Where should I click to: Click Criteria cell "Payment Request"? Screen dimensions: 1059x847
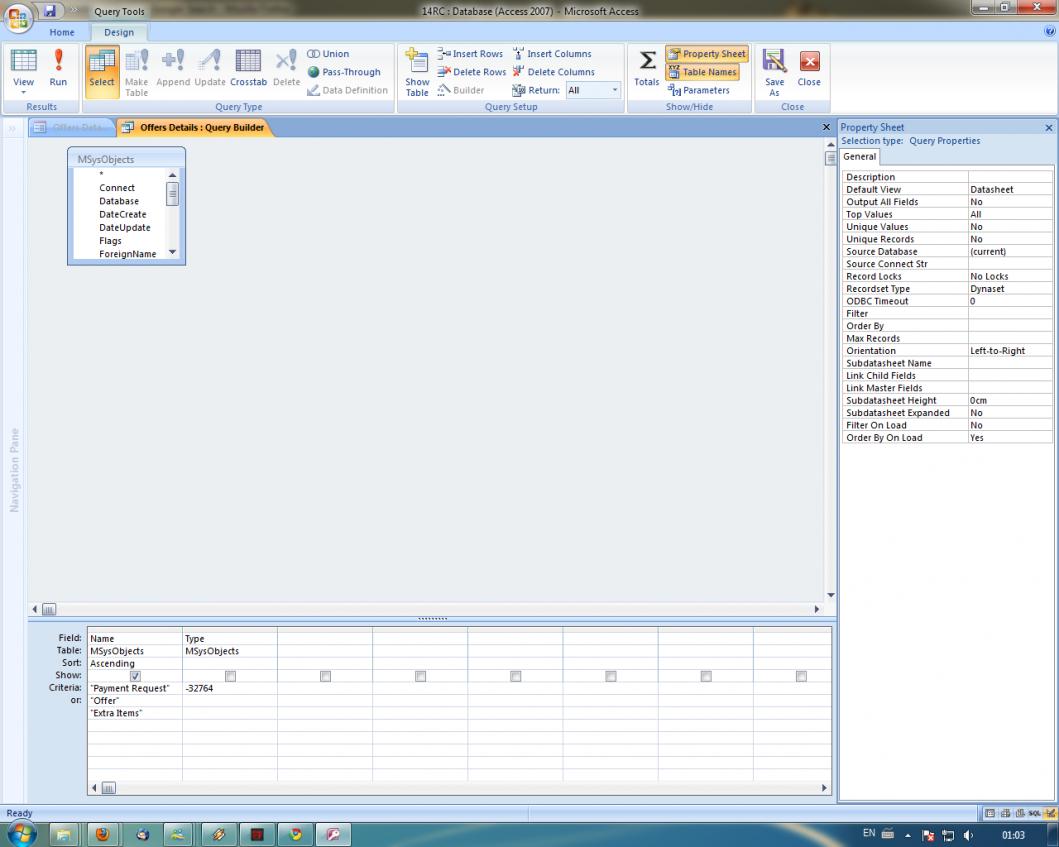coord(134,688)
